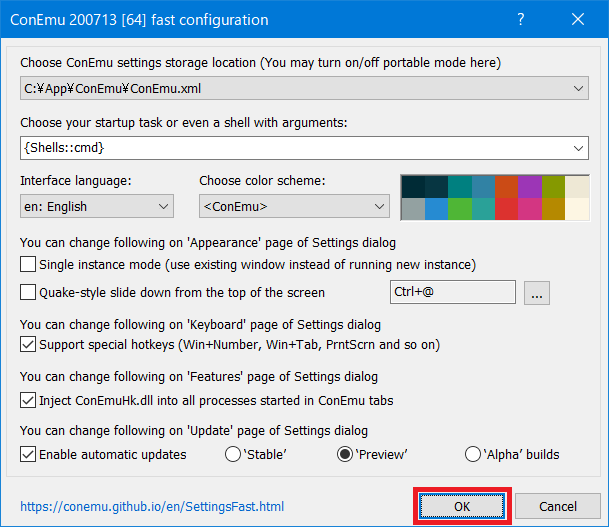Open the SettingsFast.html help link
Viewport: 609px width, 527px height.
[x=152, y=506]
